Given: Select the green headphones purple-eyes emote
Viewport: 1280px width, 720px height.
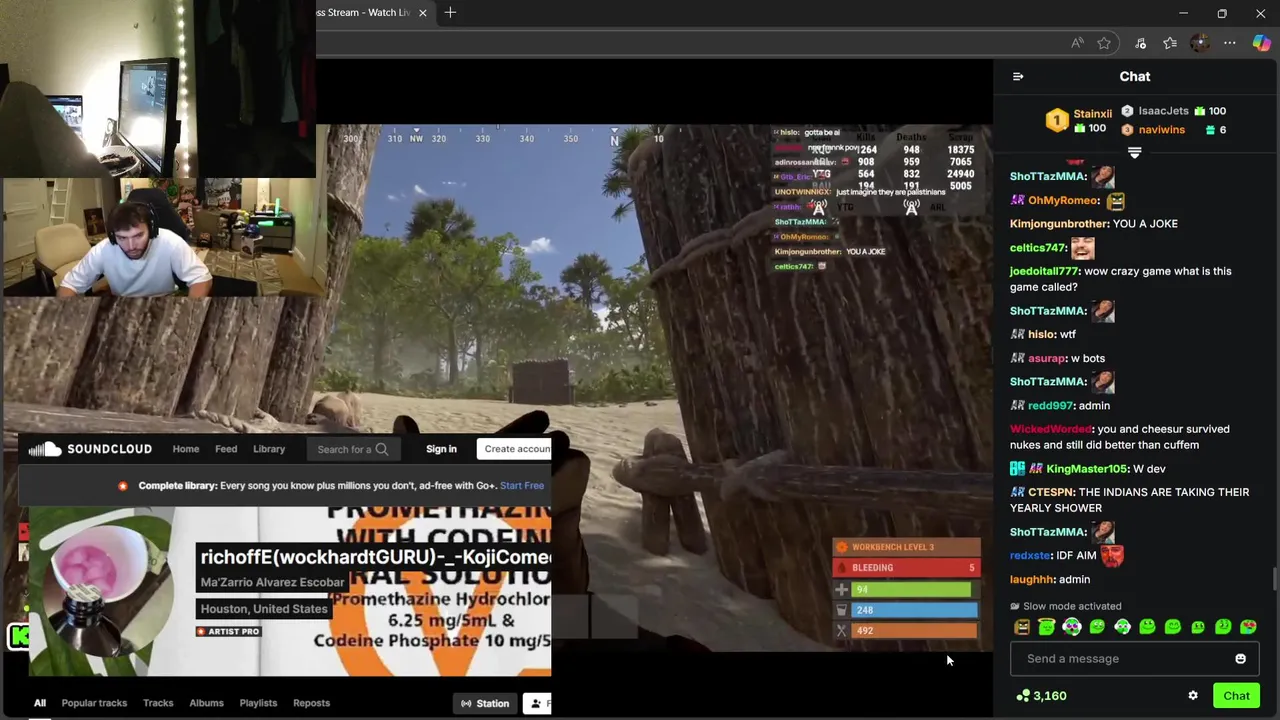Looking at the screenshot, I should pos(1071,627).
